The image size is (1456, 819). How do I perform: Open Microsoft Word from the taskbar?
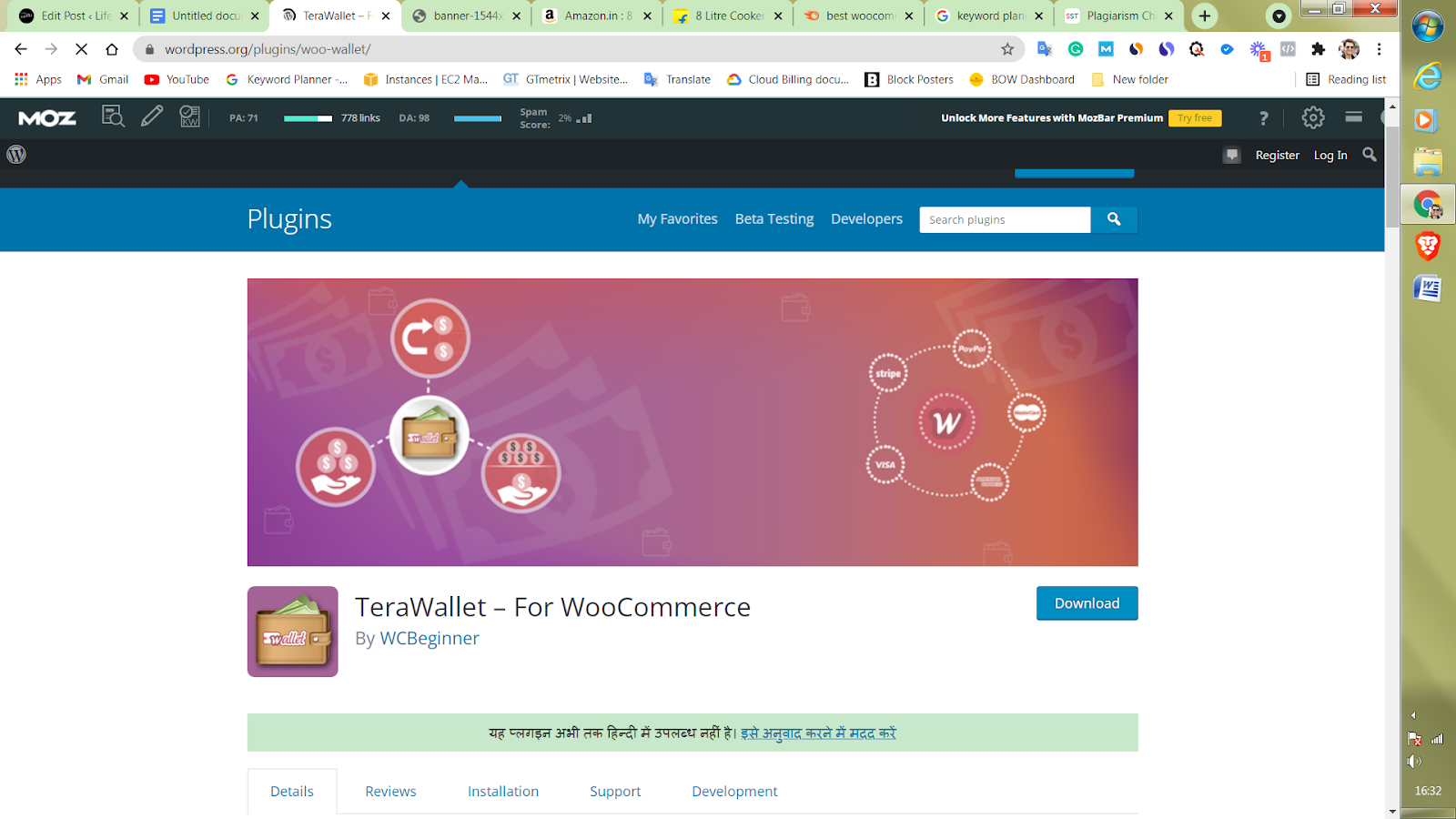click(x=1428, y=288)
